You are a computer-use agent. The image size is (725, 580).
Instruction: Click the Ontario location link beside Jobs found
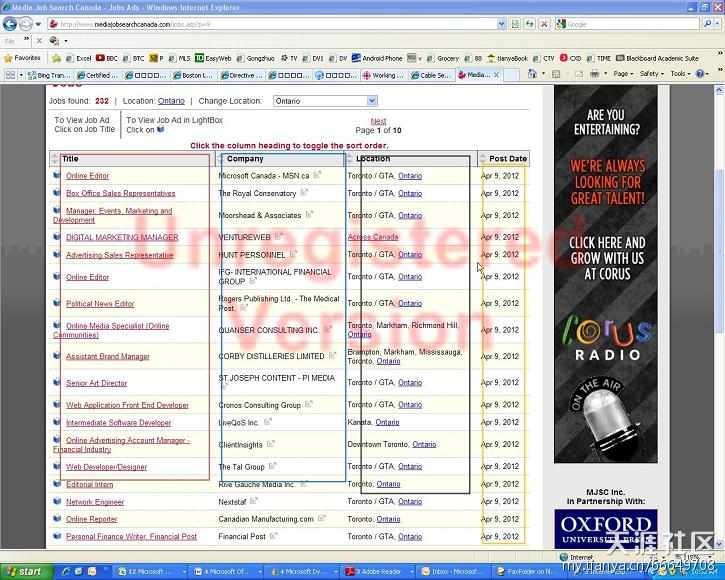coord(171,101)
